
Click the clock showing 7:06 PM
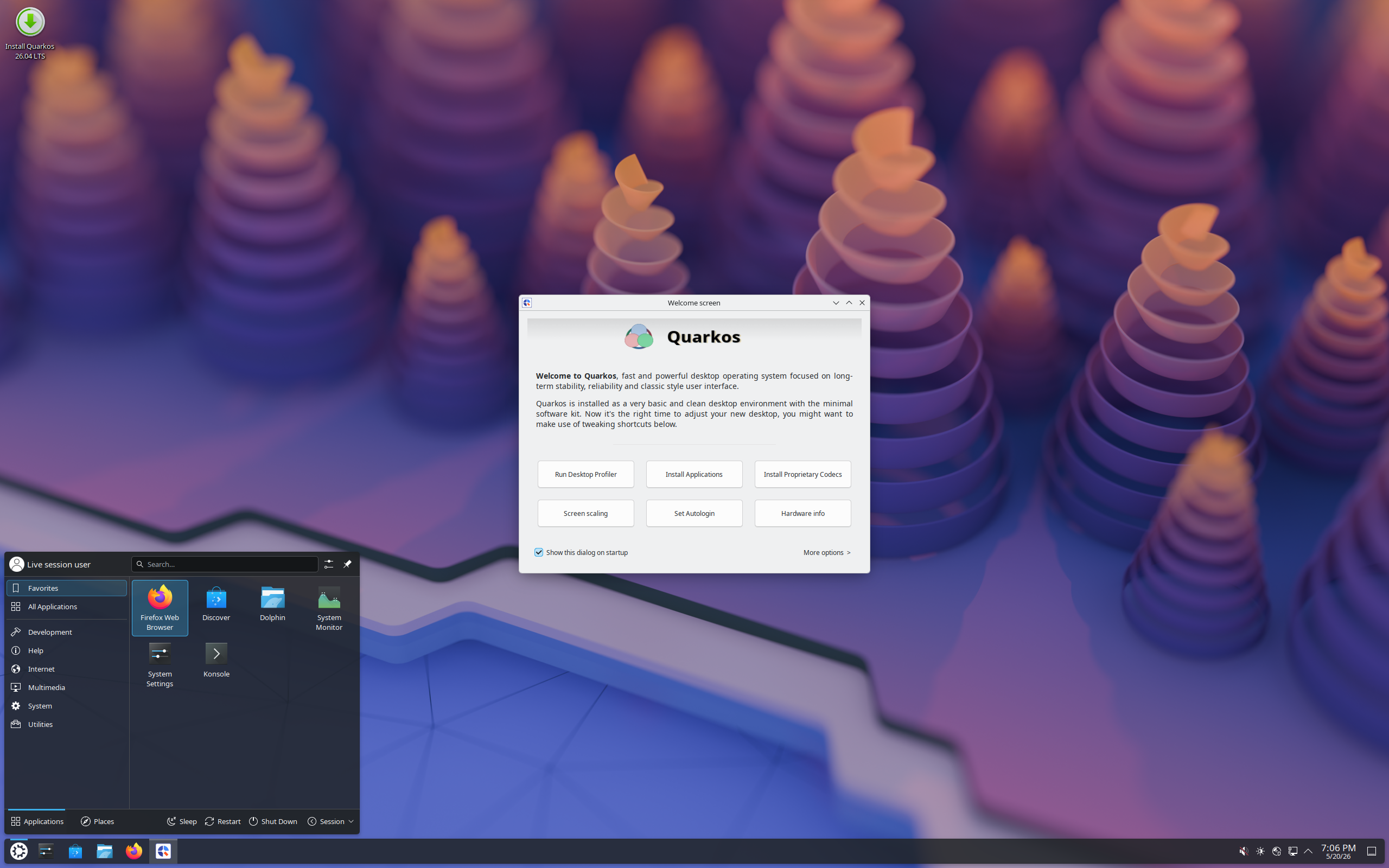point(1338,851)
